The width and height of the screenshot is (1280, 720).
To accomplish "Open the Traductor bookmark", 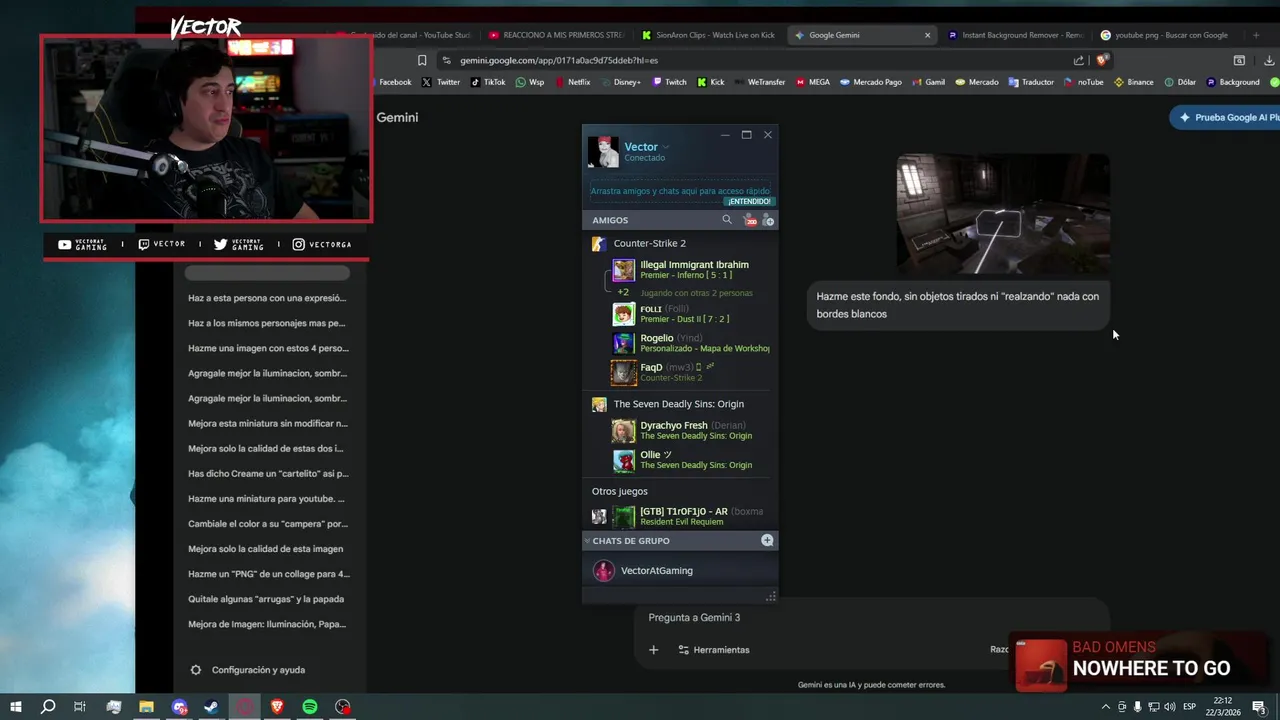I will (x=1031, y=82).
